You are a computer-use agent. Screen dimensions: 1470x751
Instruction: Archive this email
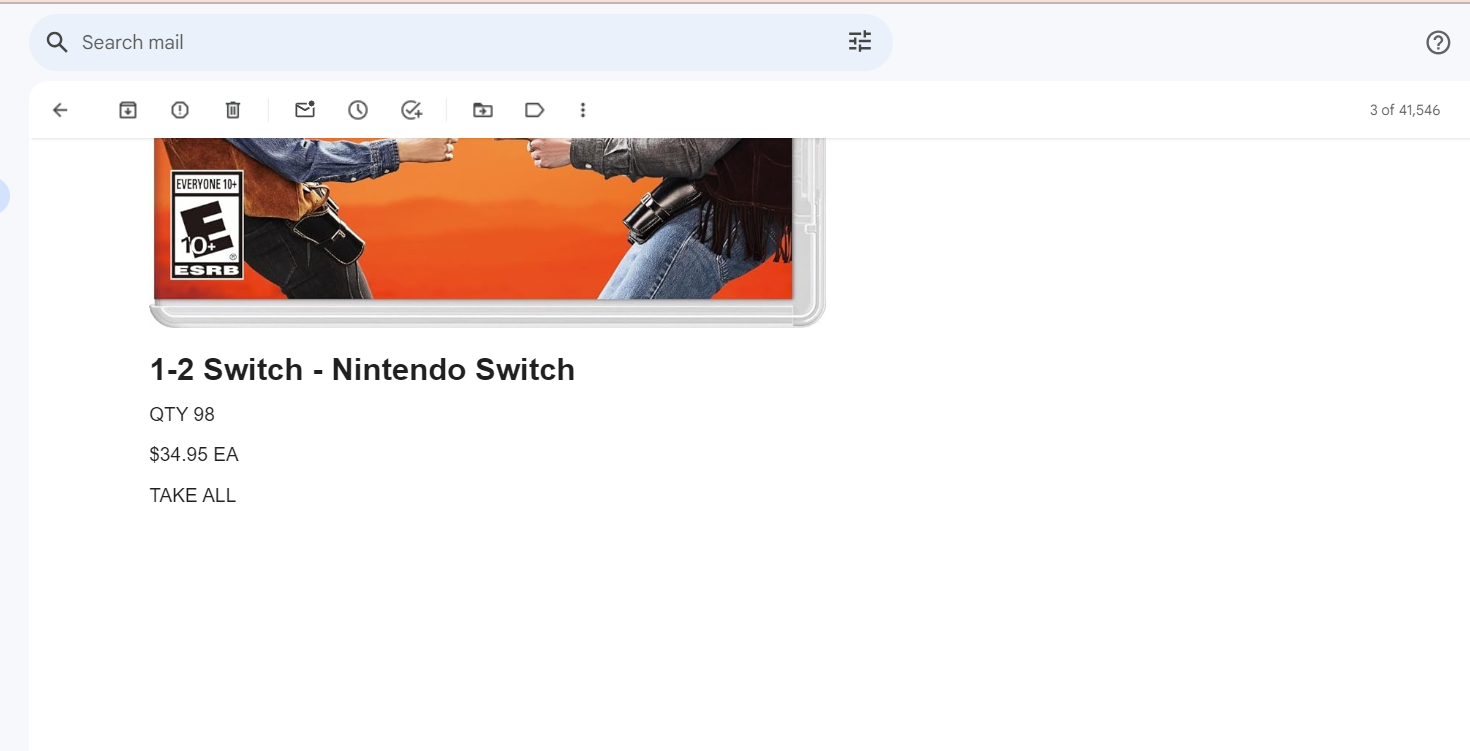(128, 110)
